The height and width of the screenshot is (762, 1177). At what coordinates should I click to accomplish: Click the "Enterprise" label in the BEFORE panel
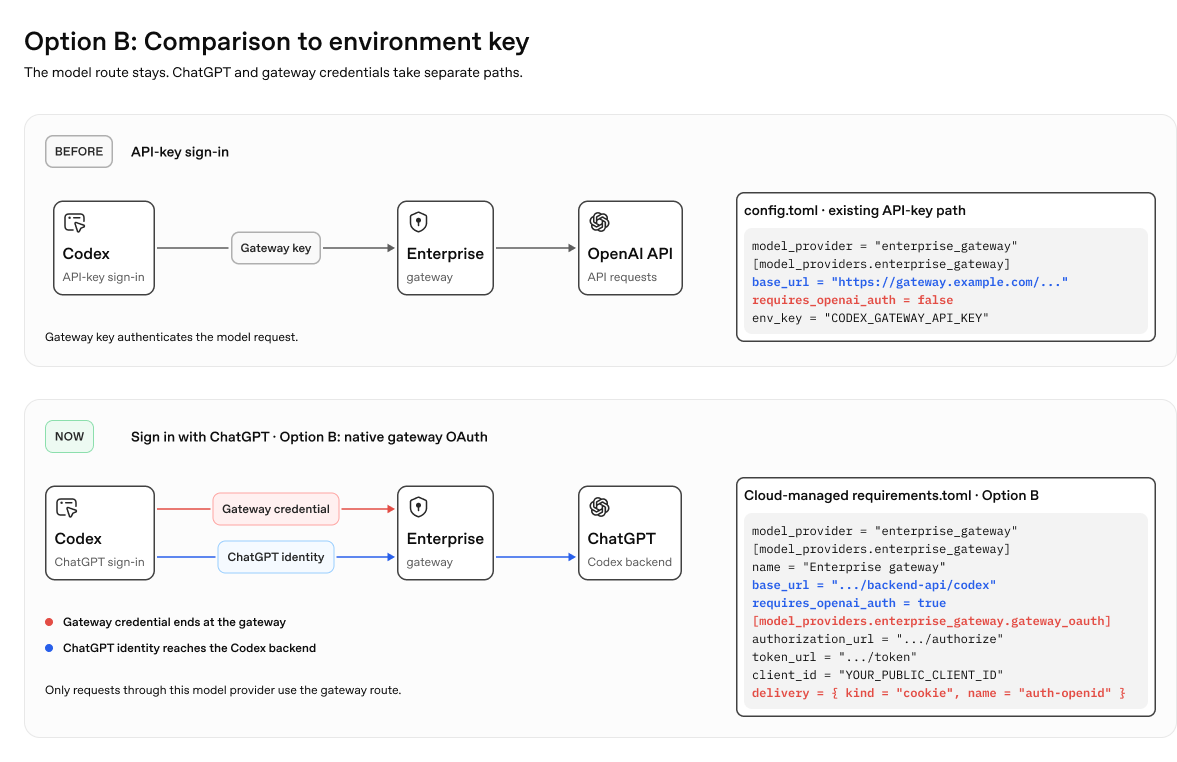pos(445,254)
